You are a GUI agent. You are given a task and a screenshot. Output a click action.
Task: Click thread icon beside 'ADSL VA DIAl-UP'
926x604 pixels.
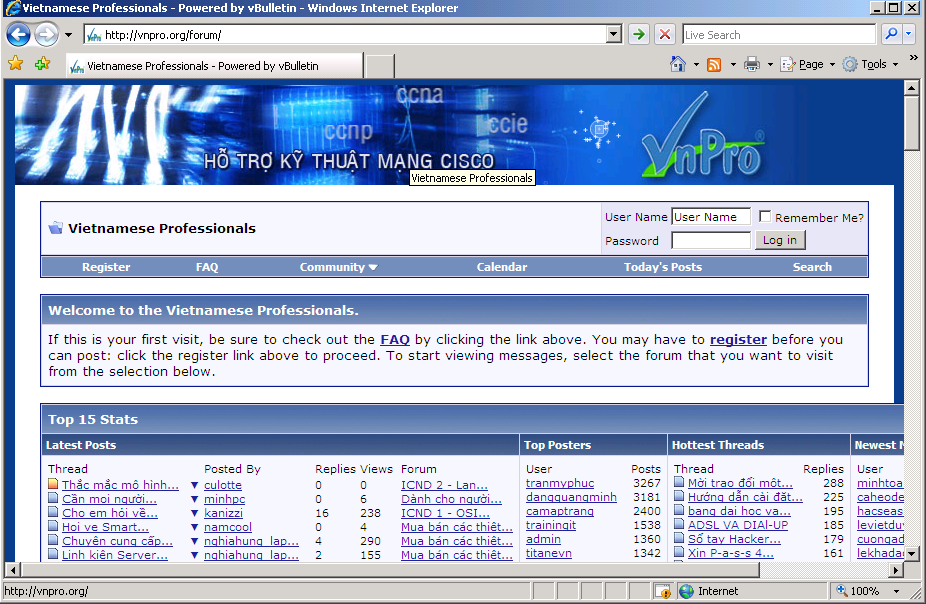[679, 524]
